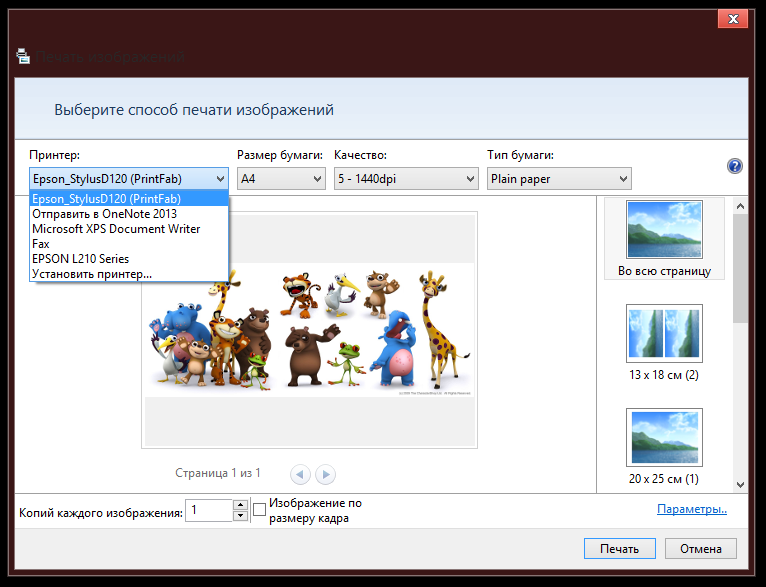Increase copies with up stepper arrow
Viewport: 766px width, 587px height.
pos(240,505)
